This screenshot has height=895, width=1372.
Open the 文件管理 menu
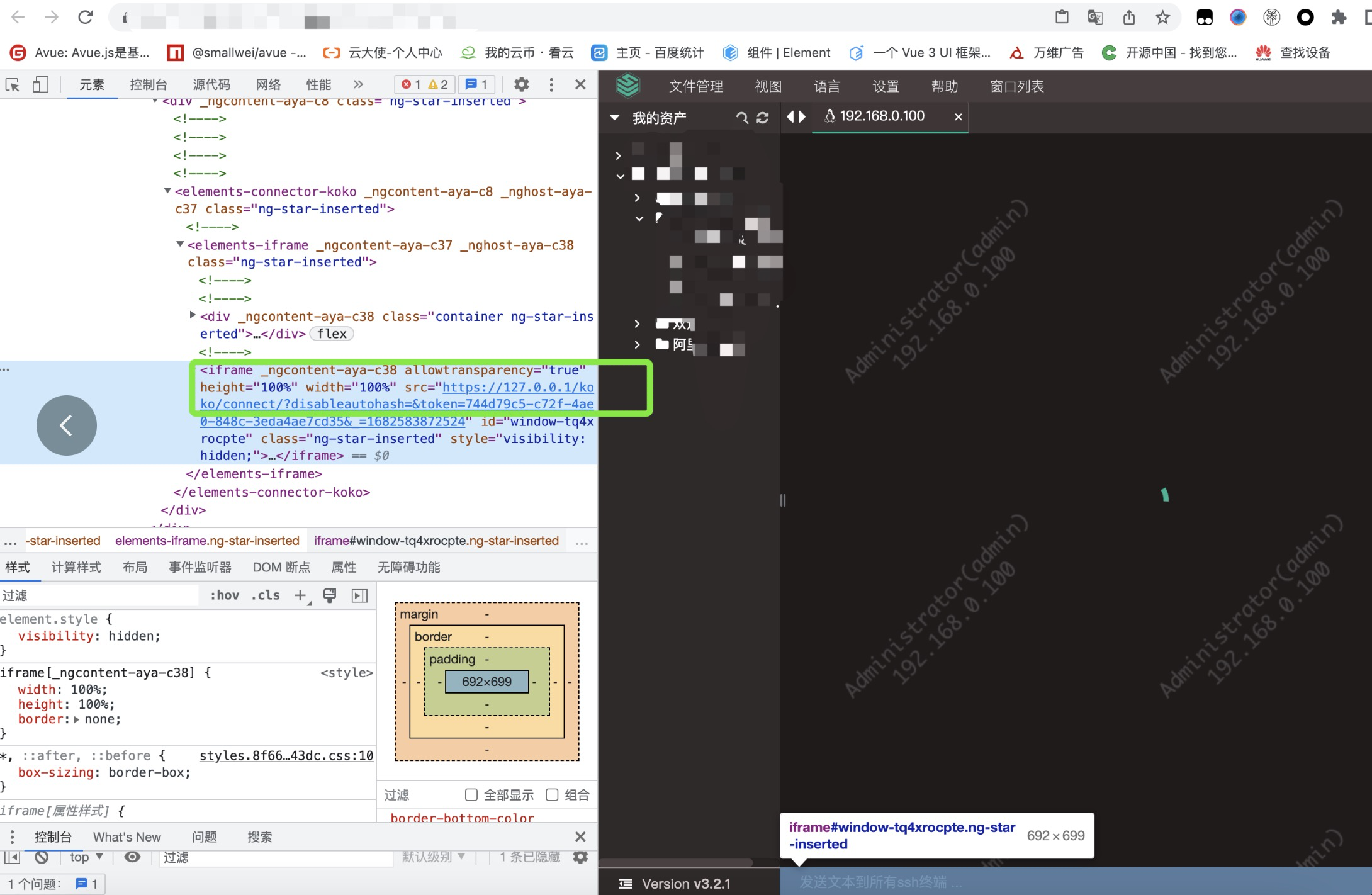point(695,86)
